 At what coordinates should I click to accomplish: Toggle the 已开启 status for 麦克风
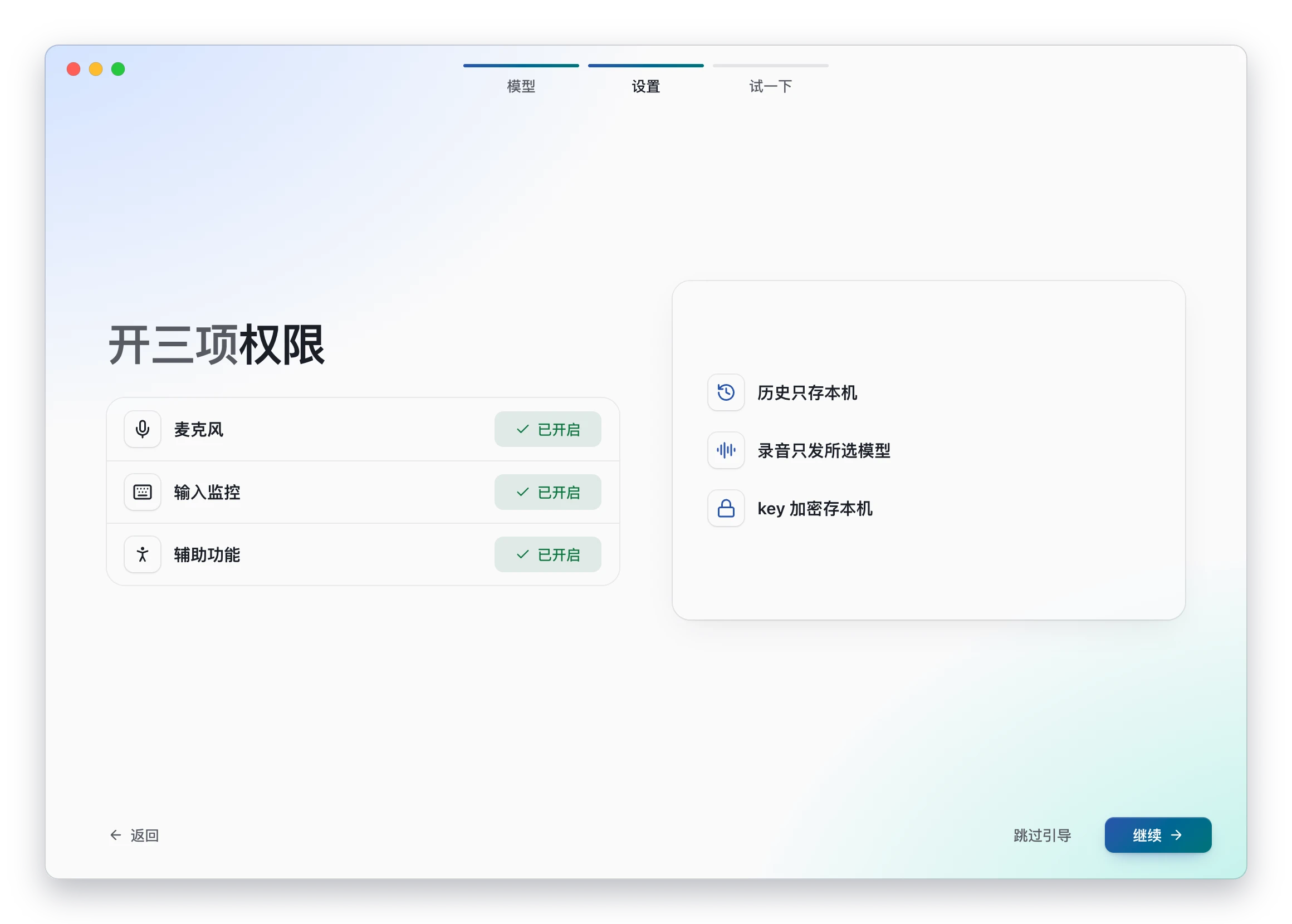547,430
